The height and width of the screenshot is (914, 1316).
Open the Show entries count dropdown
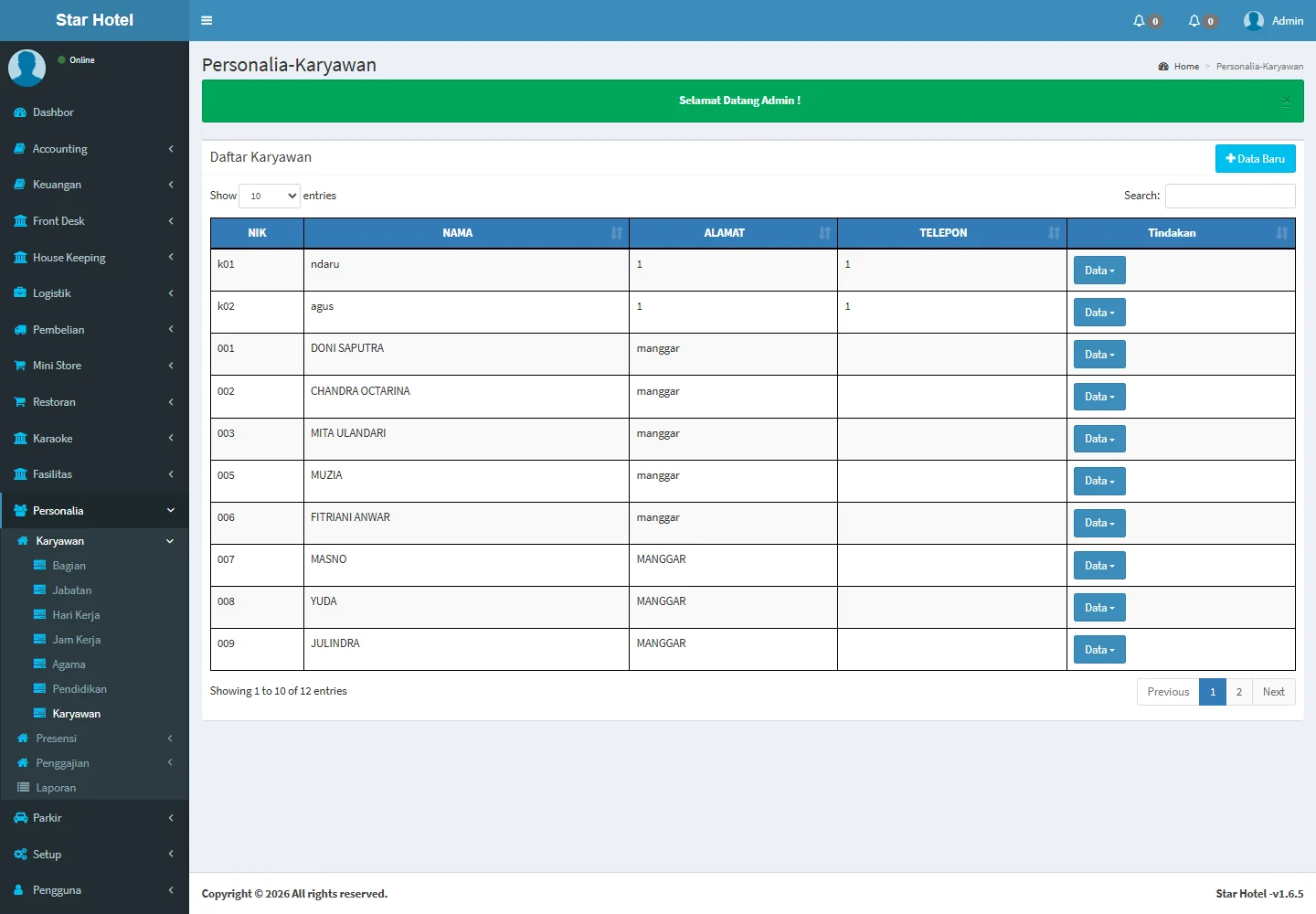pos(270,196)
